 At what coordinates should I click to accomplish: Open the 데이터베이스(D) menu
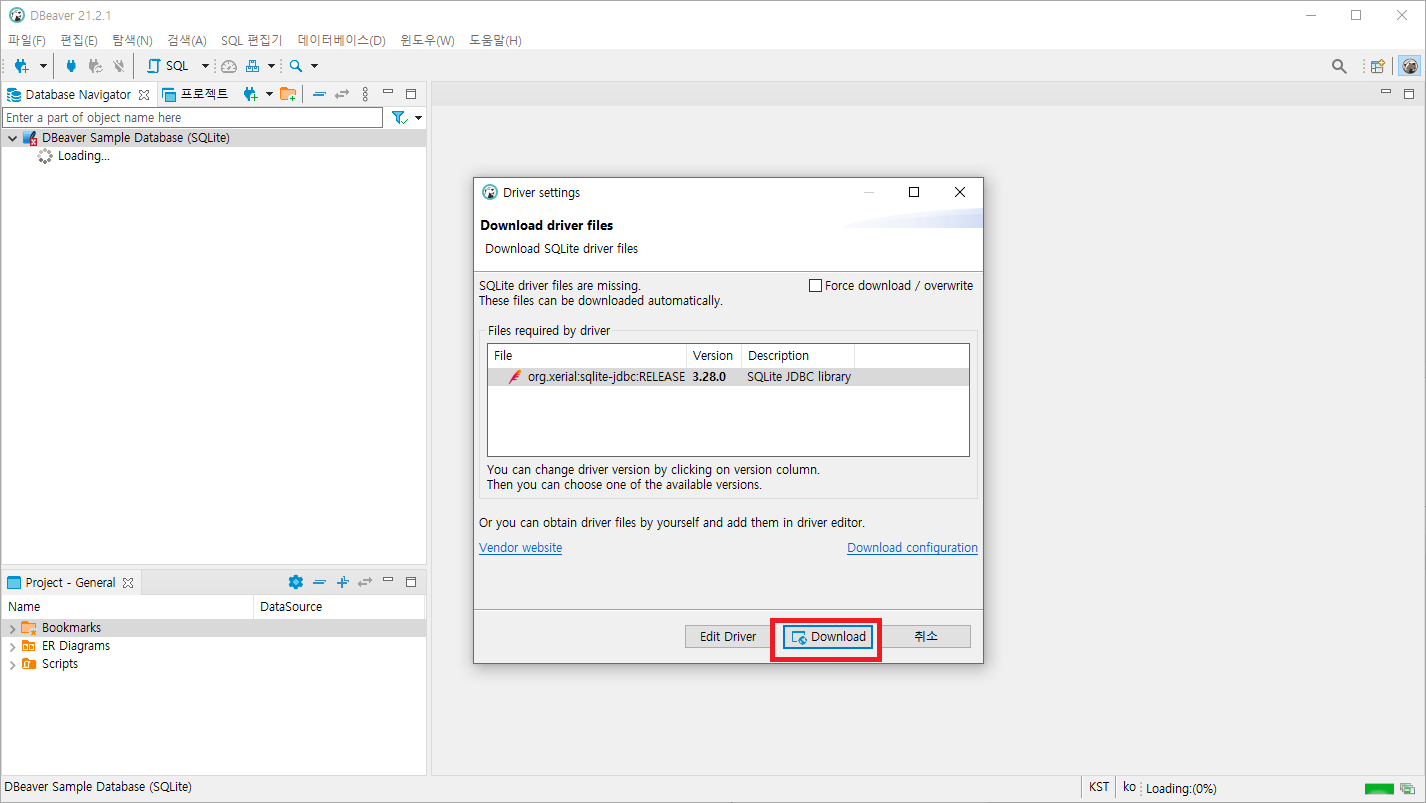pos(342,40)
